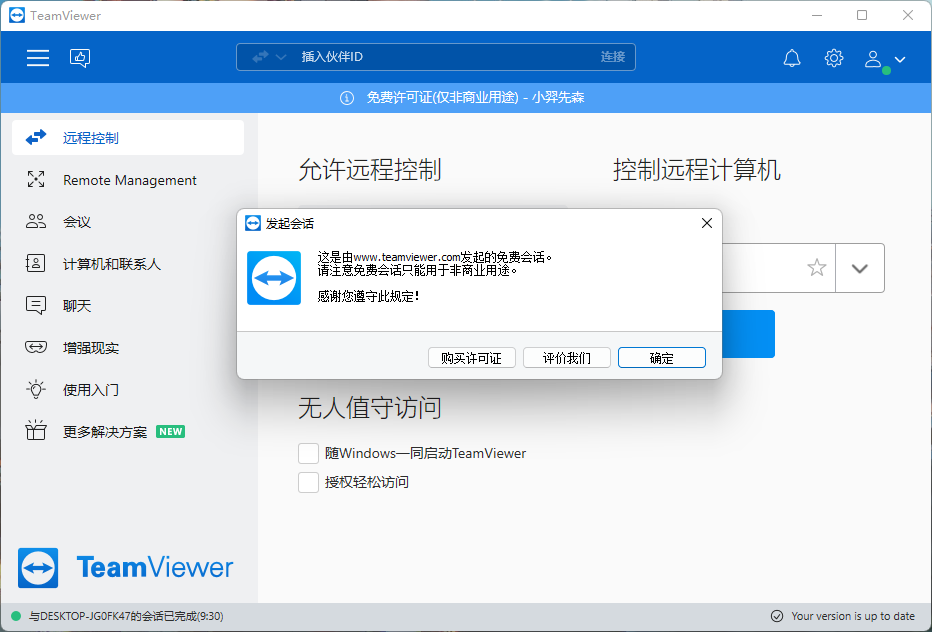The height and width of the screenshot is (632, 932).
Task: Open the hamburger menu
Action: [37, 57]
